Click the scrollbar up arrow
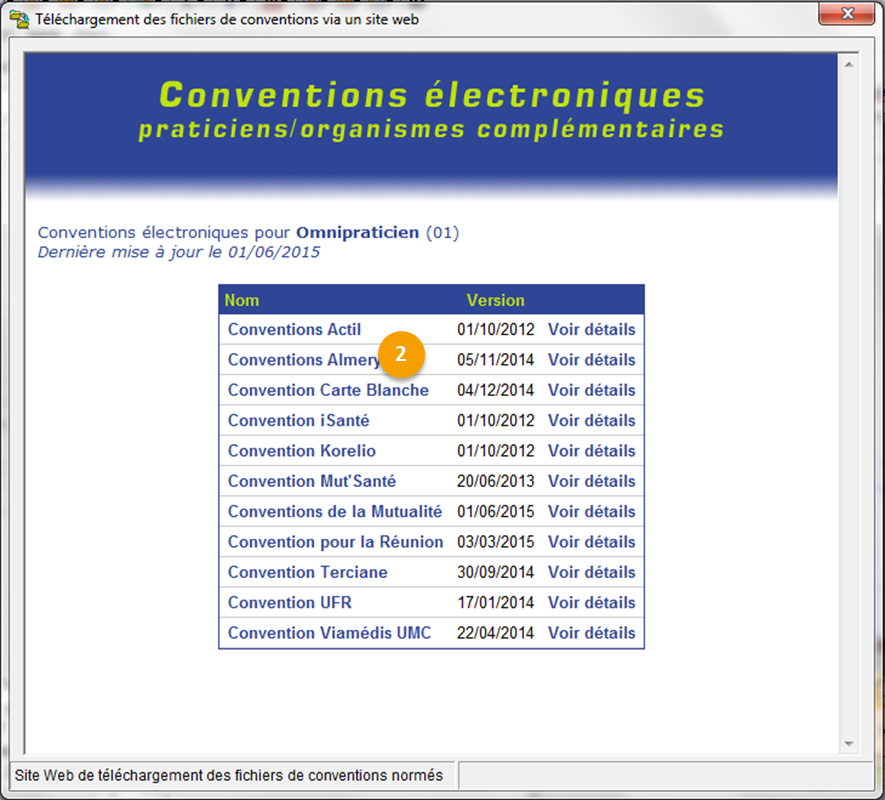This screenshot has width=885, height=800. click(849, 65)
